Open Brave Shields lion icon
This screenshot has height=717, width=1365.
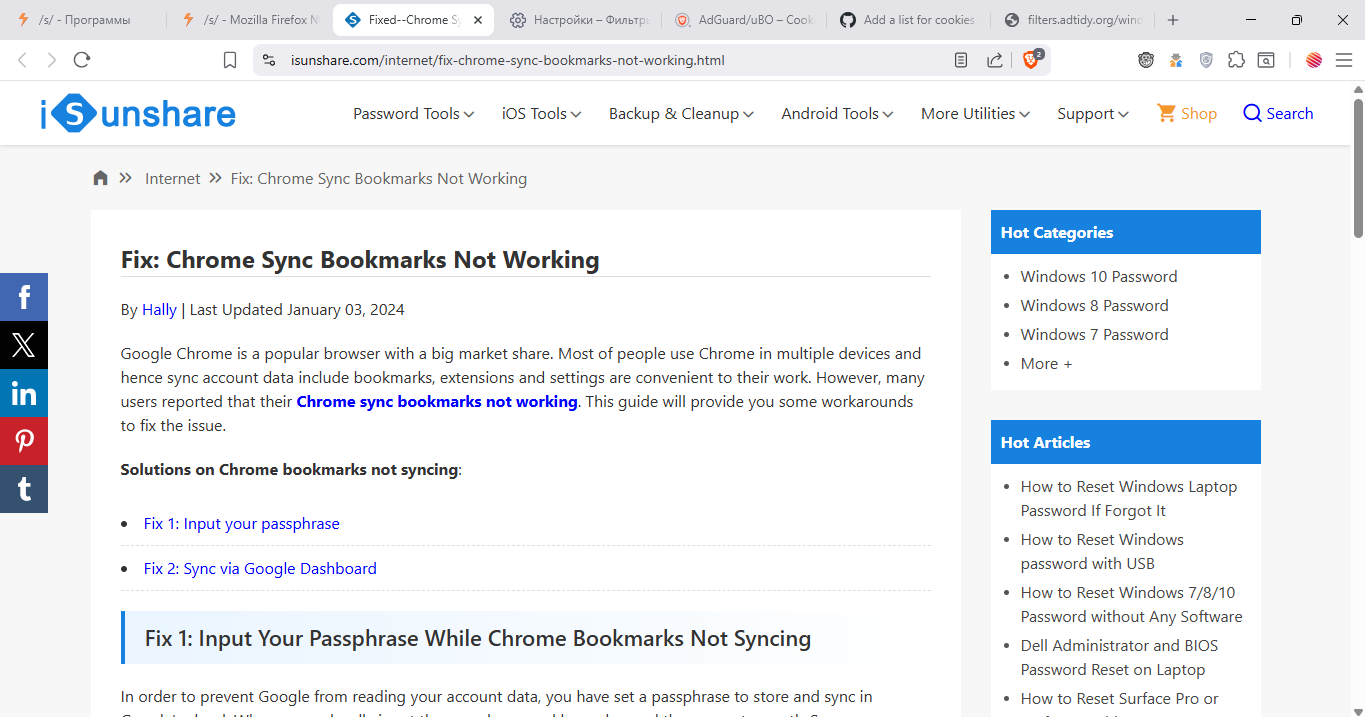click(1031, 60)
